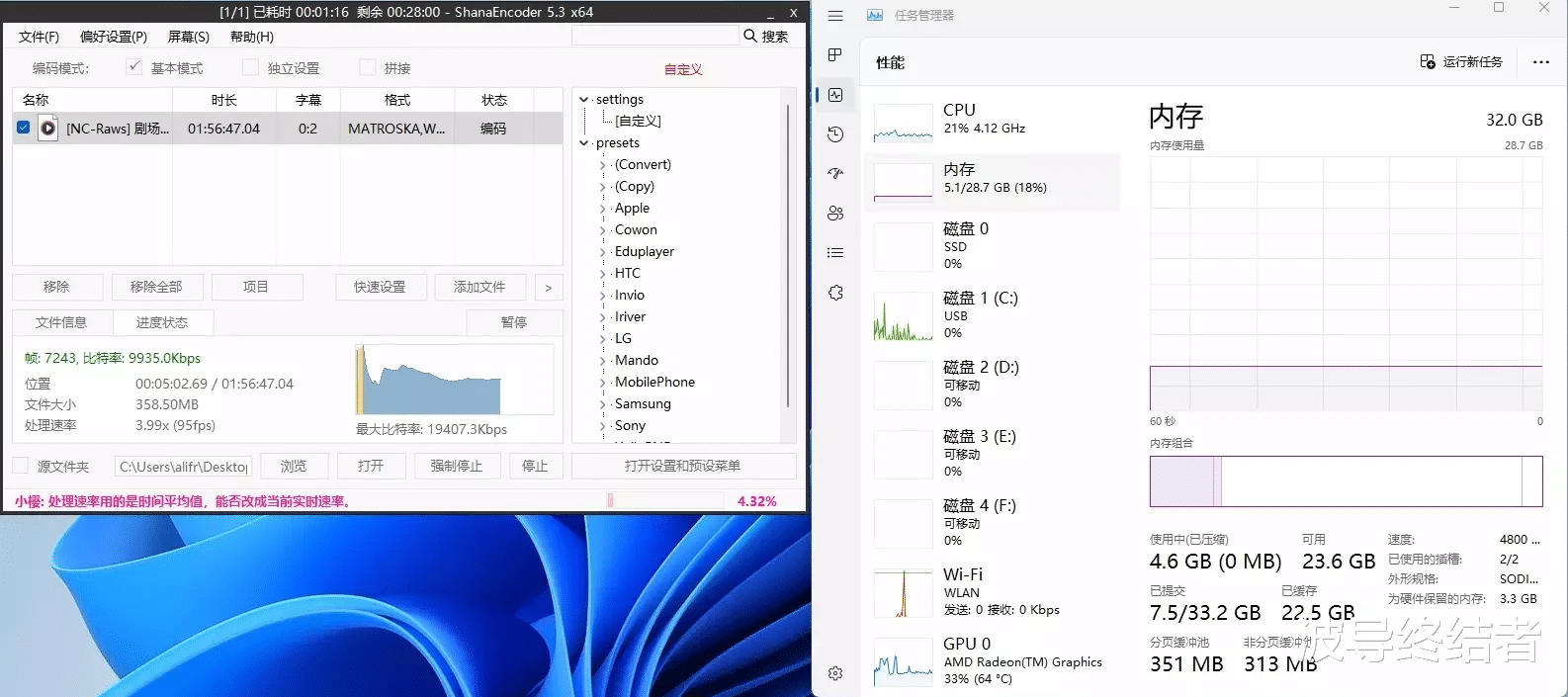This screenshot has height=697, width=1568.
Task: Click the Item (项目) button
Action: [x=257, y=287]
